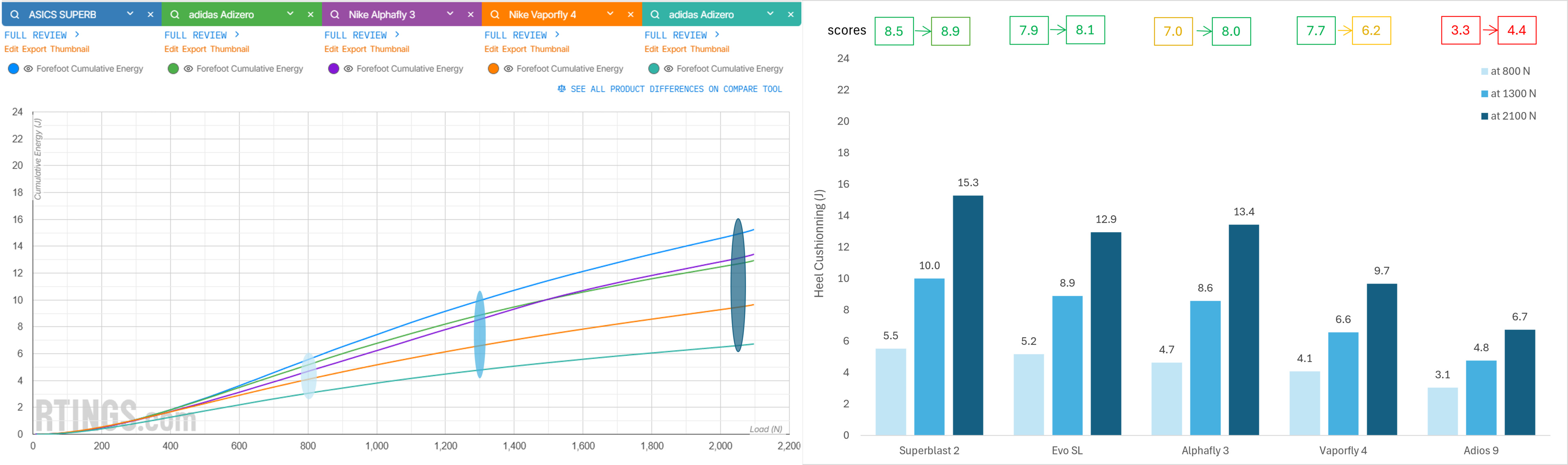Click search icon in ASICS SUPERB tab
Screen dimensions: 1568x465
pos(15,14)
